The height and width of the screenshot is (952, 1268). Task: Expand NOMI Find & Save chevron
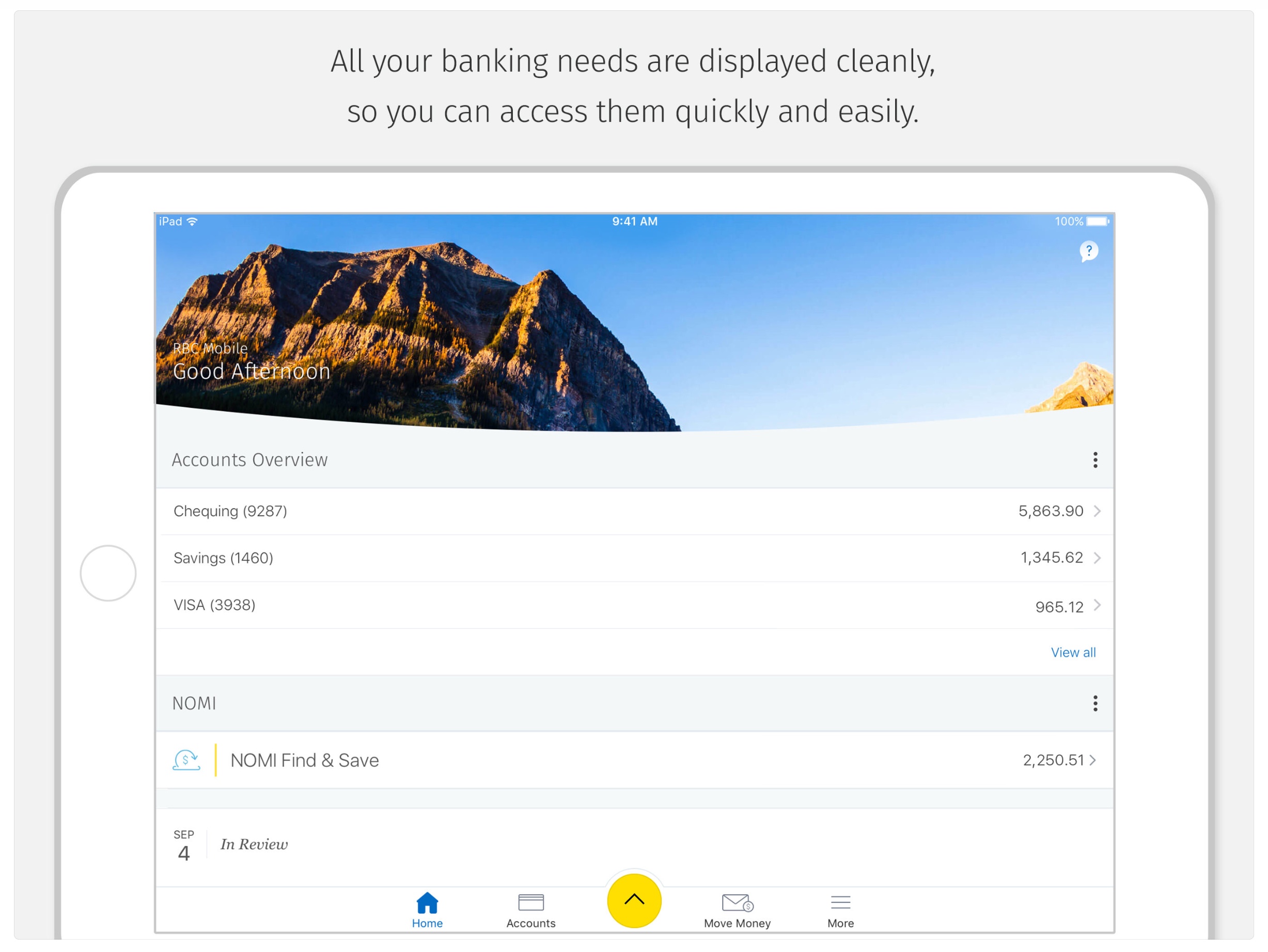pyautogui.click(x=1092, y=760)
